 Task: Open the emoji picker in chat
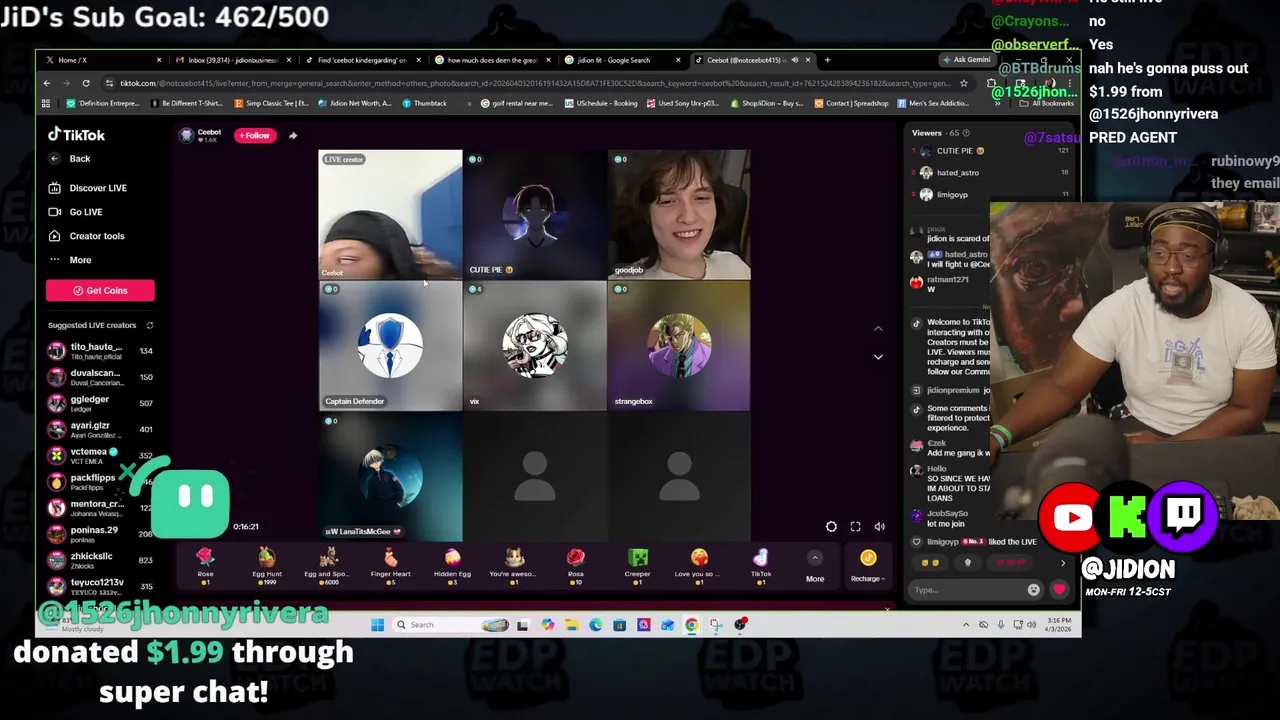point(1034,590)
